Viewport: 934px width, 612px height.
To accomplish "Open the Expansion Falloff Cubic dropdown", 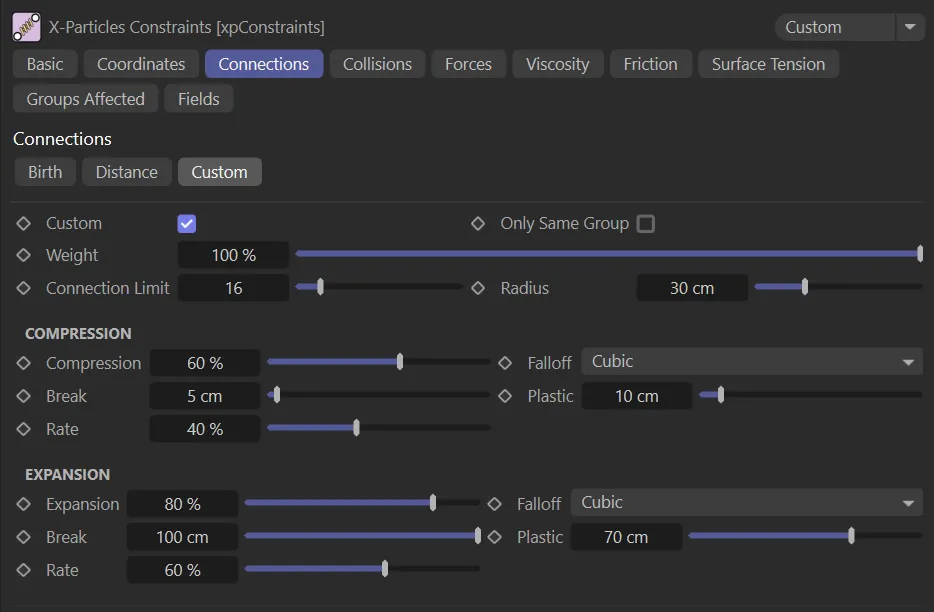I will [x=746, y=503].
